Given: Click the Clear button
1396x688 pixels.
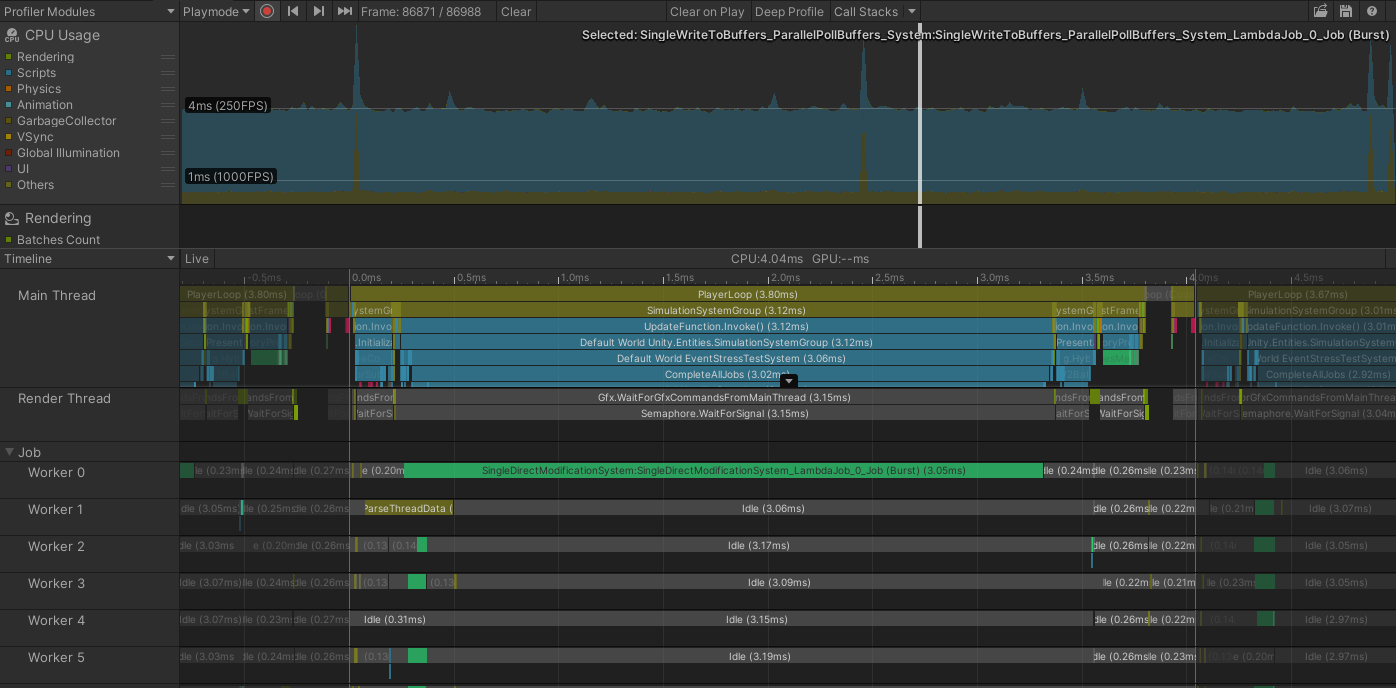Looking at the screenshot, I should coord(516,11).
